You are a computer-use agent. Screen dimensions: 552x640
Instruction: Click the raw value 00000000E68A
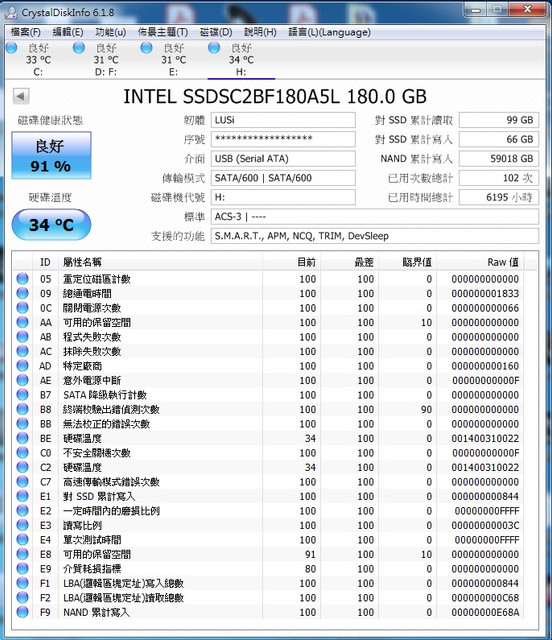click(x=485, y=612)
